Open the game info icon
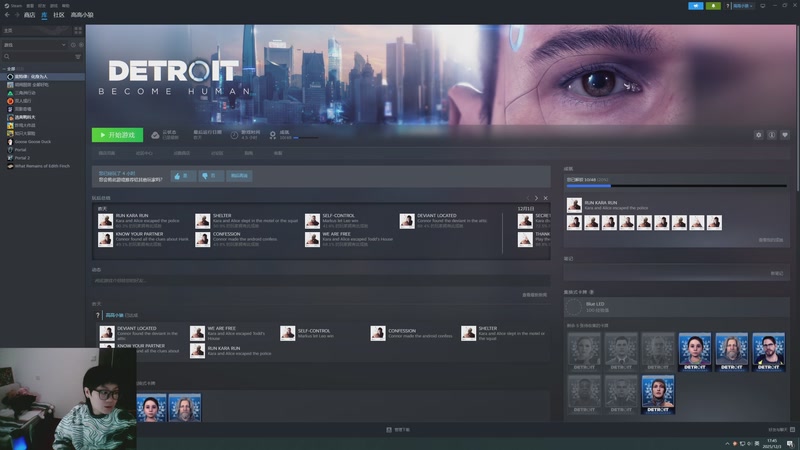 pyautogui.click(x=772, y=135)
